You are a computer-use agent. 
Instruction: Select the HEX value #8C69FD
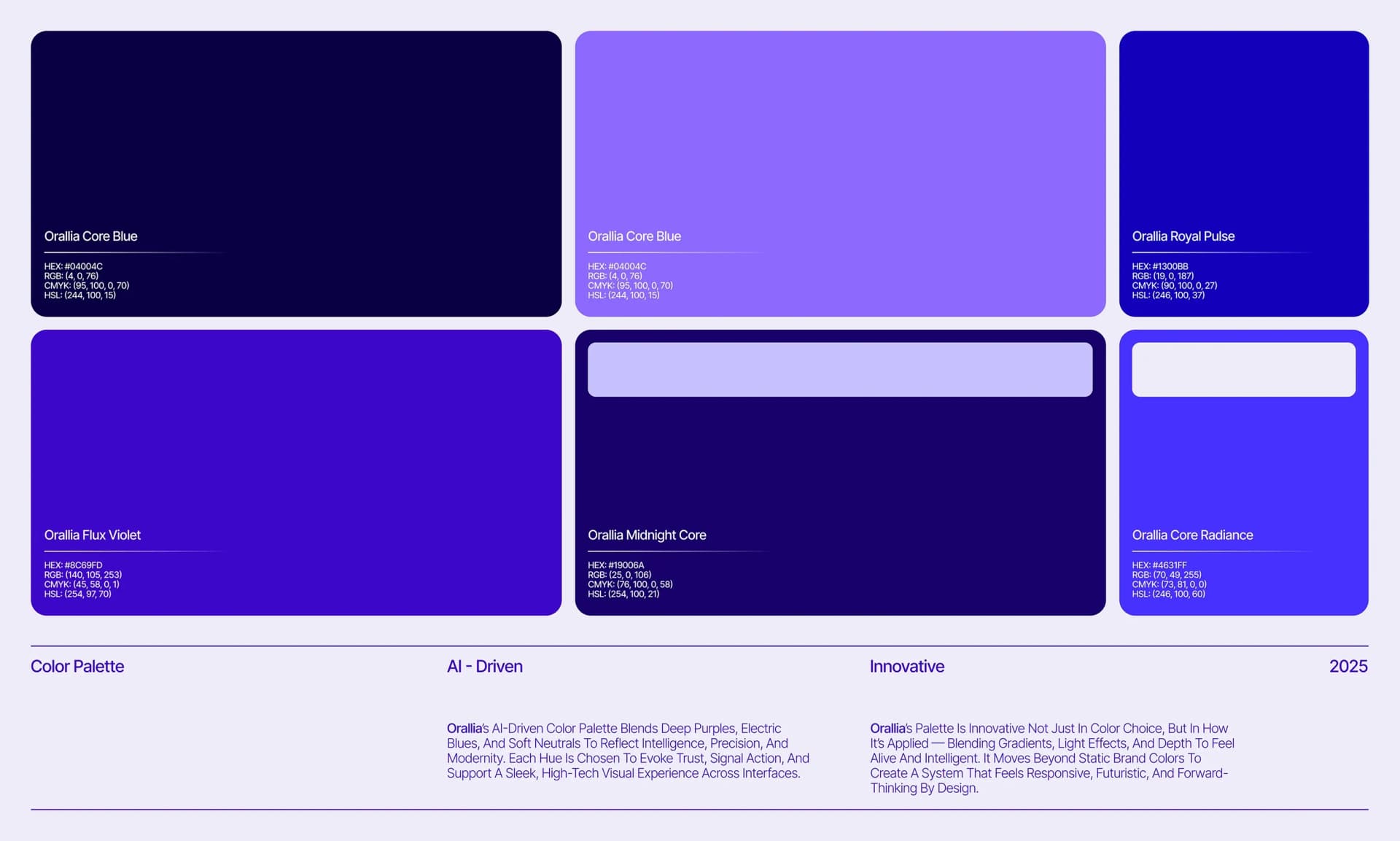click(73, 565)
